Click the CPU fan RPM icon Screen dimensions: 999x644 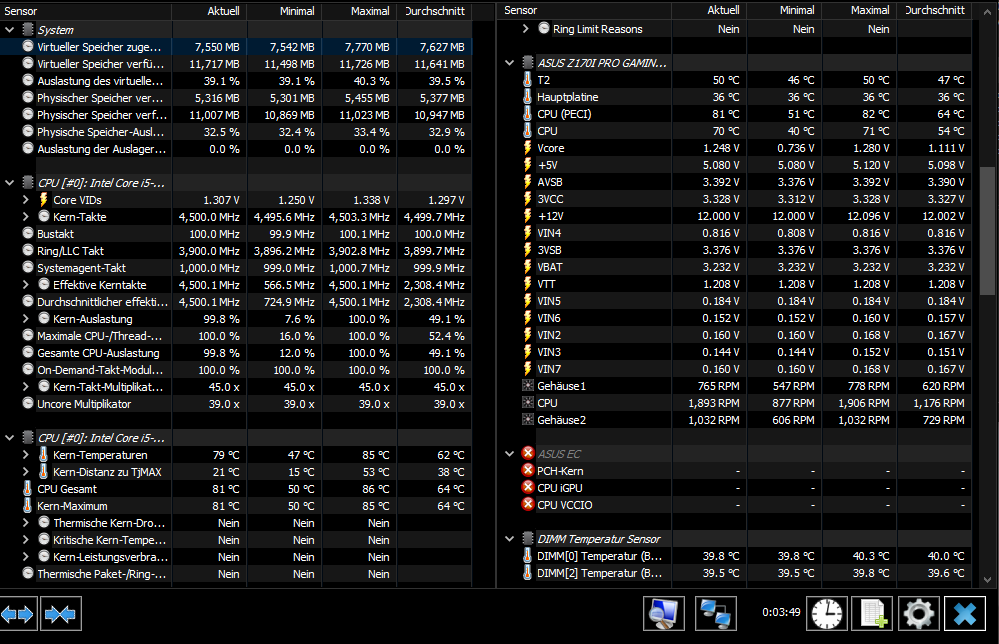(528, 403)
